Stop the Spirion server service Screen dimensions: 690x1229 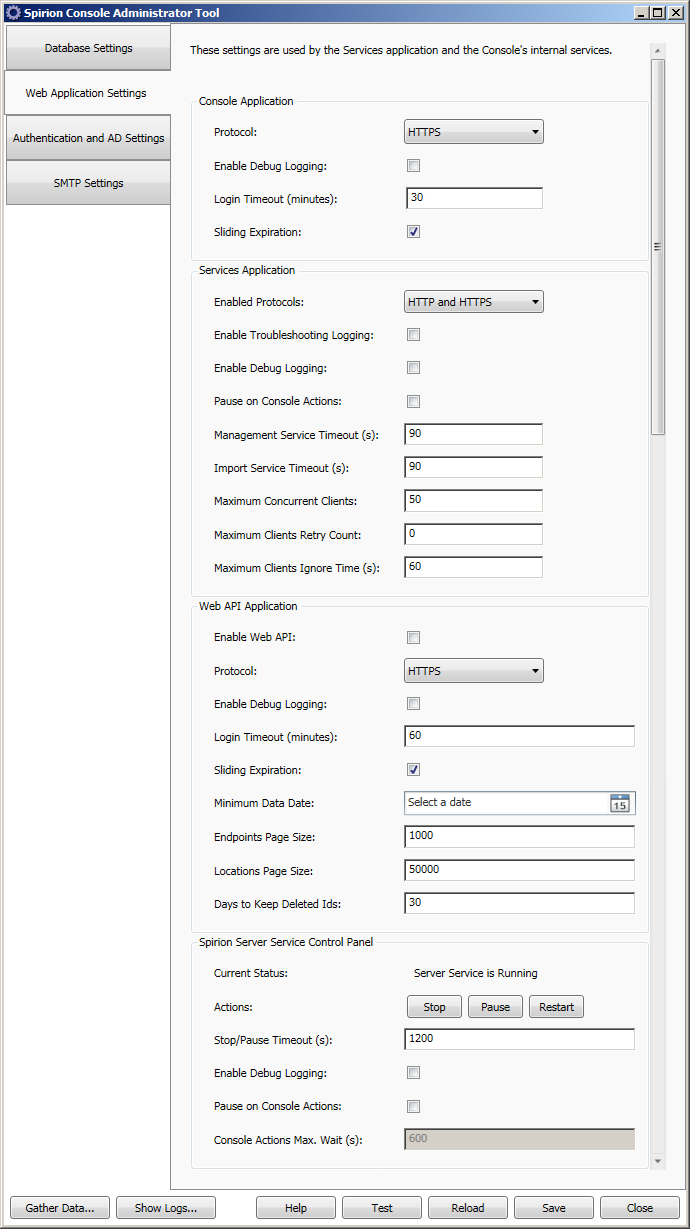coord(434,1007)
